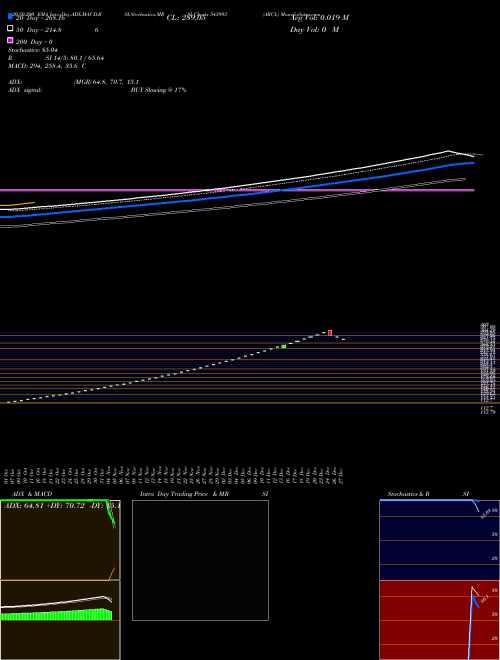Click the 'SI 14/3: 80.1 / 65.64' reading

click(x=75, y=58)
